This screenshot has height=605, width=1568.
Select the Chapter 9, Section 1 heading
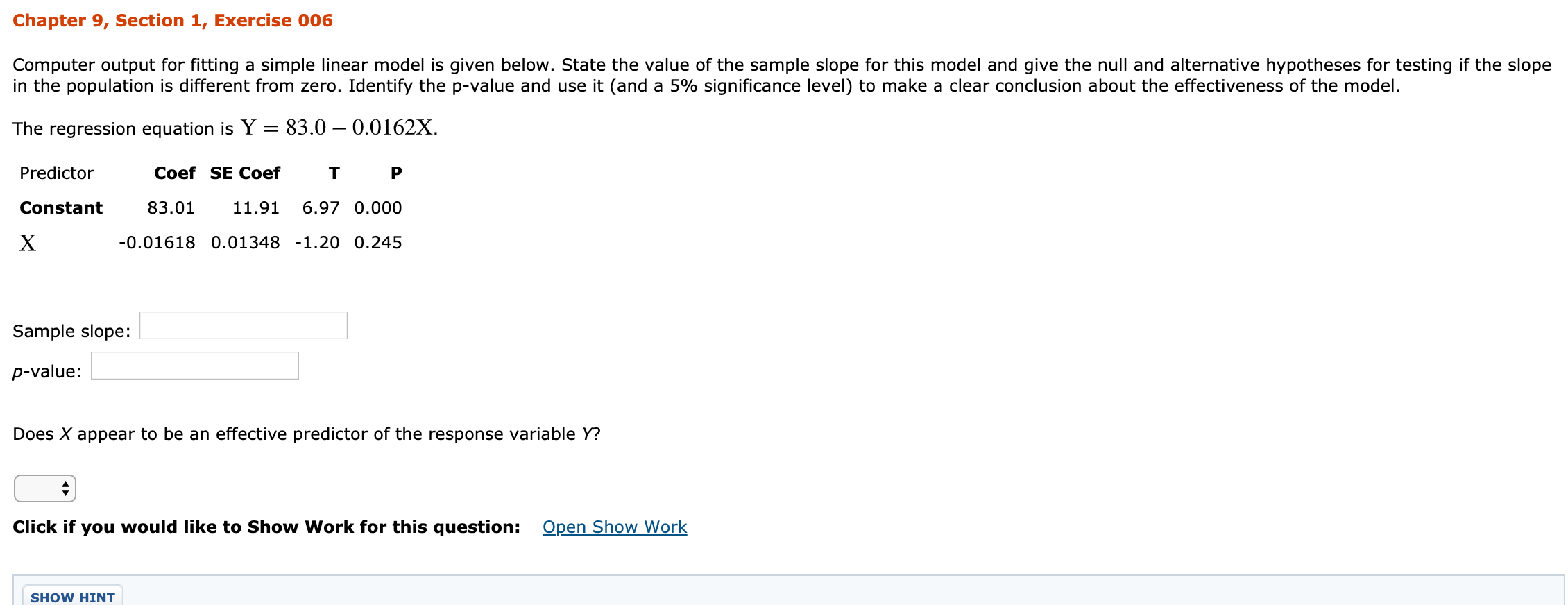pyautogui.click(x=172, y=20)
